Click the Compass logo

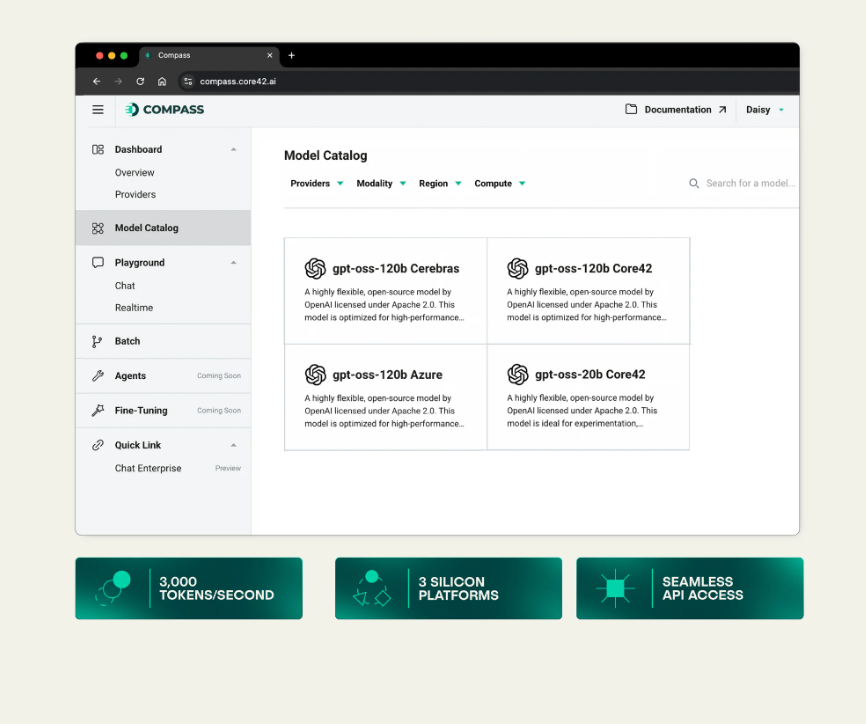click(x=165, y=110)
